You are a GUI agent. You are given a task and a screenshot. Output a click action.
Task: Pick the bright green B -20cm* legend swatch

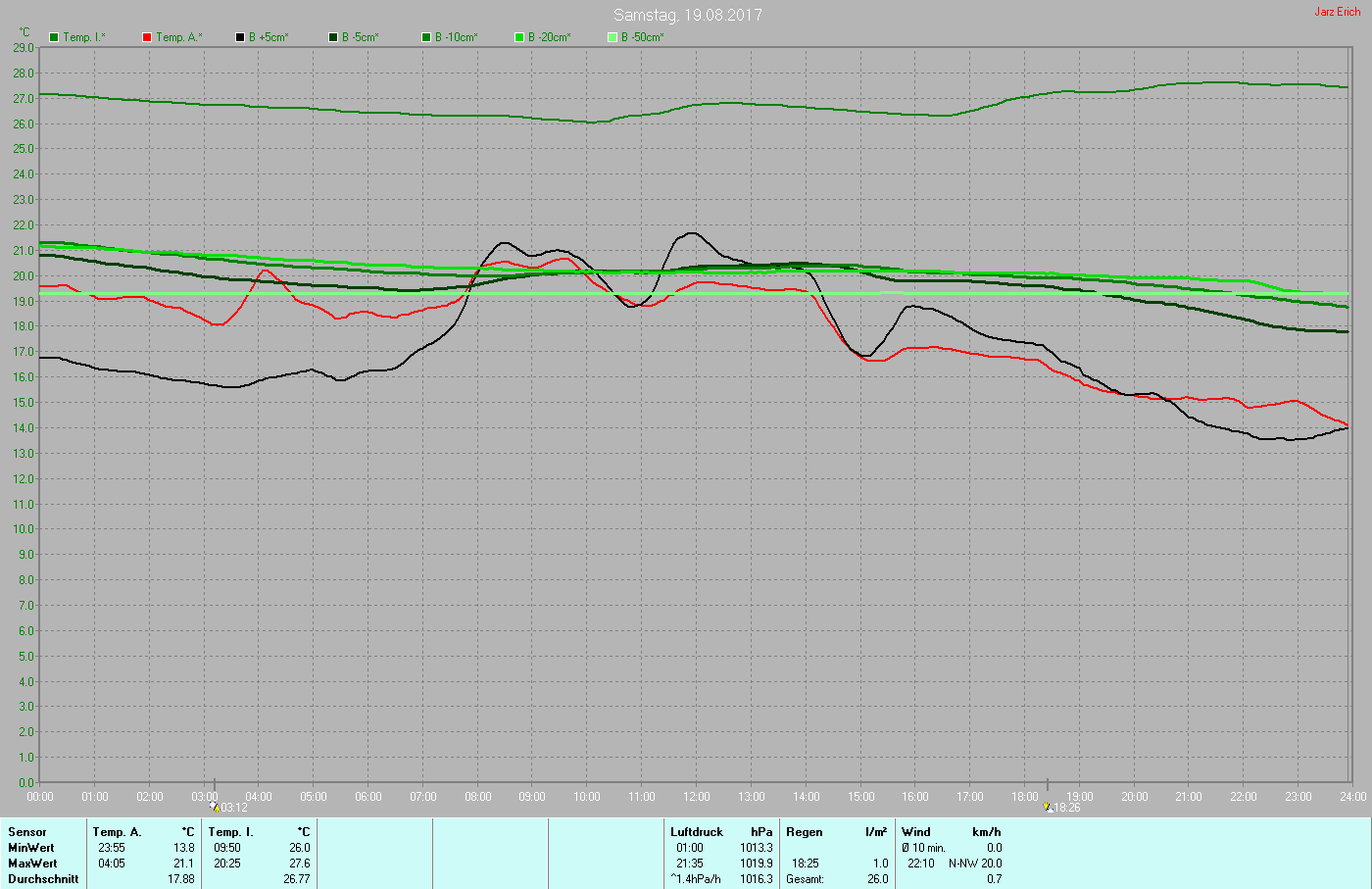pos(519,37)
